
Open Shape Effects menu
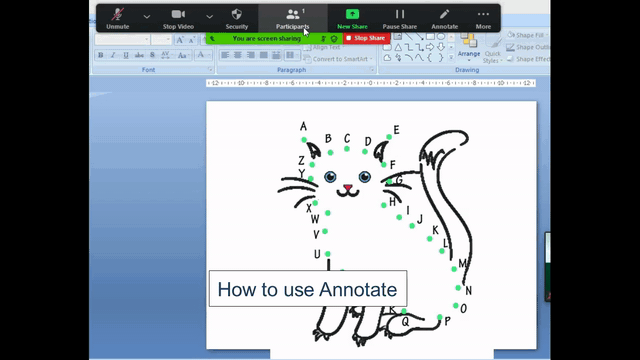tap(528, 59)
